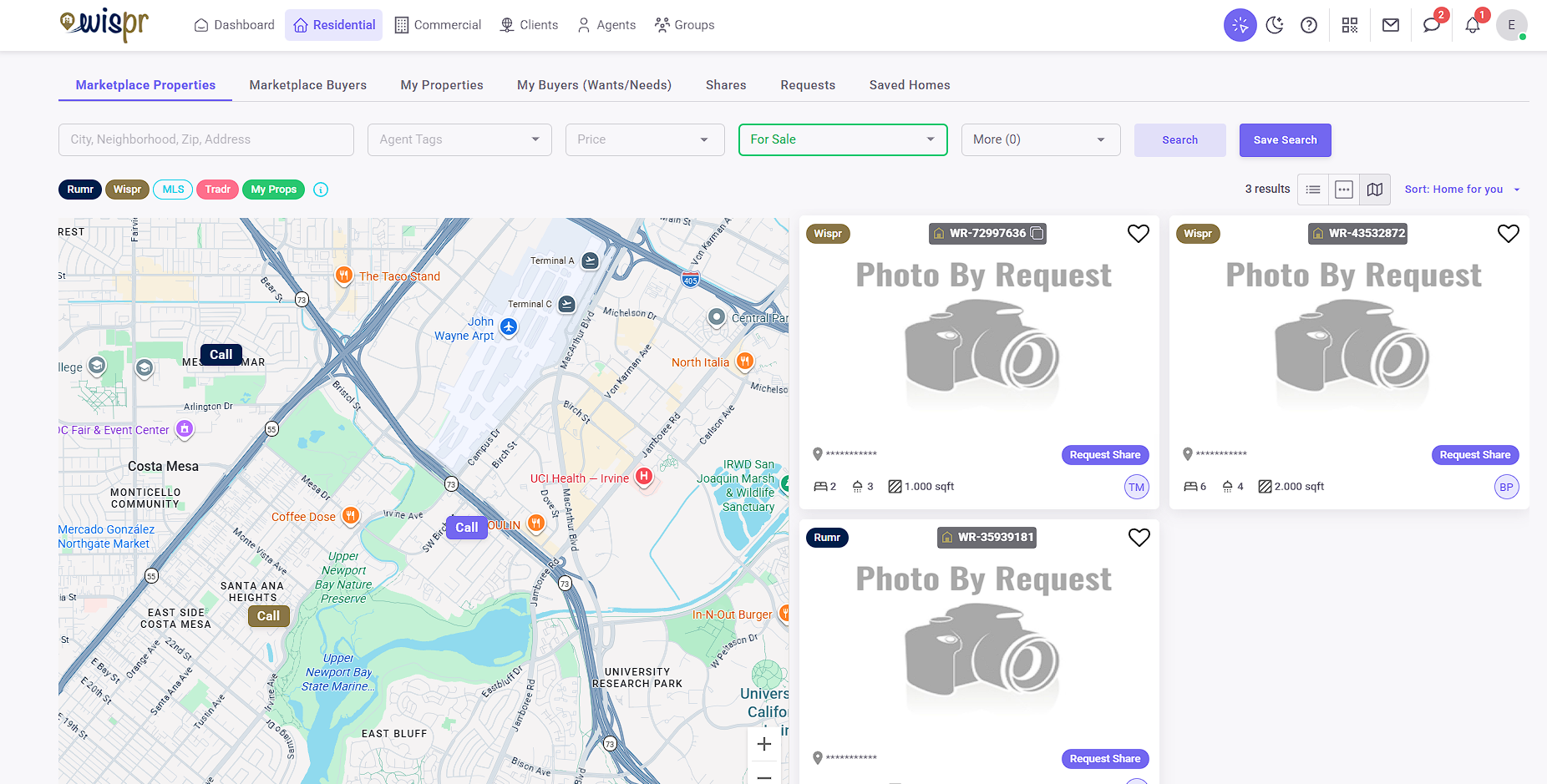
Task: Select North Italia map pin
Action: point(744,362)
